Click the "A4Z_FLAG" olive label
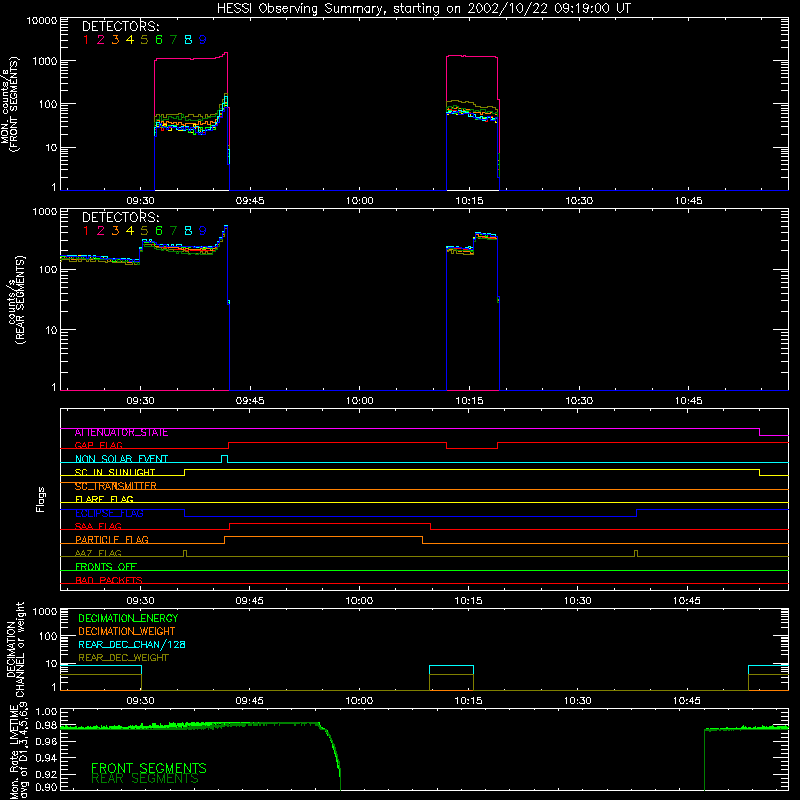Viewport: 800px width, 800px height. [98, 554]
